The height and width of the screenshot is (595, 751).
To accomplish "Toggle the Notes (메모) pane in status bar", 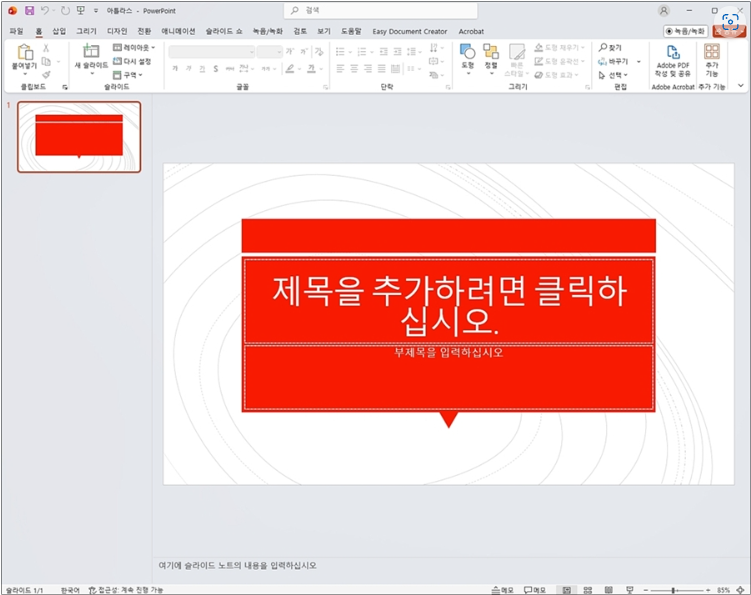I will [x=502, y=590].
